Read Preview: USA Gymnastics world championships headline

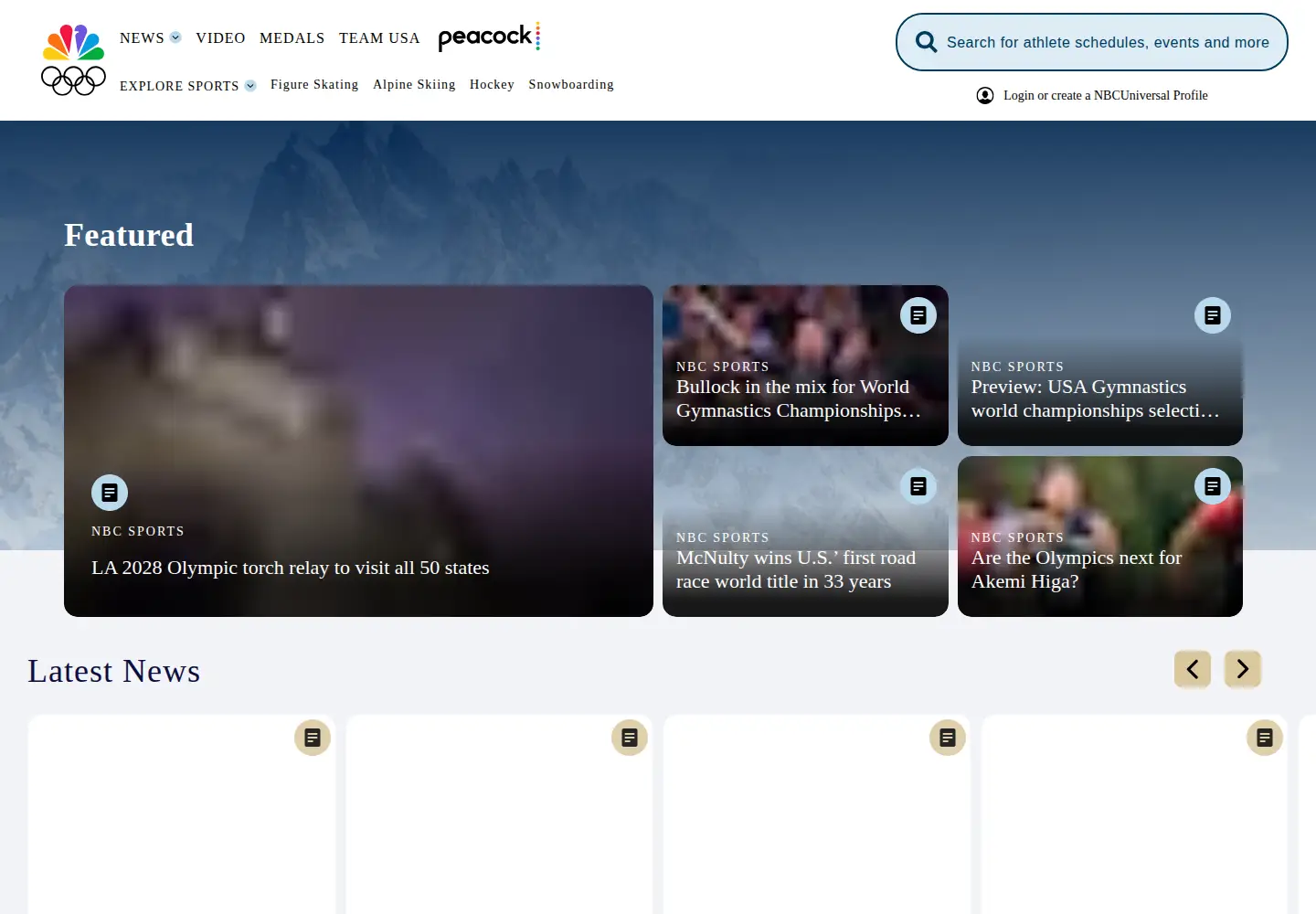[1096, 399]
